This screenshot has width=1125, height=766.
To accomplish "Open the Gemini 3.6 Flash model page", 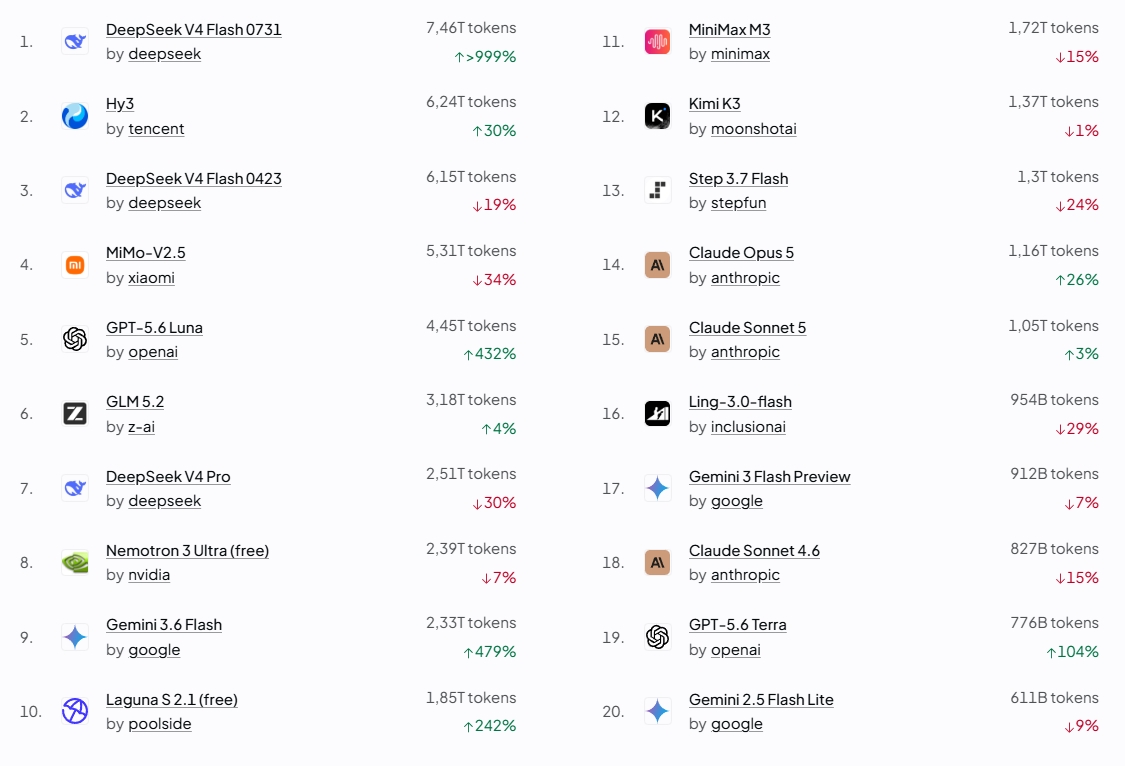I will pos(164,625).
